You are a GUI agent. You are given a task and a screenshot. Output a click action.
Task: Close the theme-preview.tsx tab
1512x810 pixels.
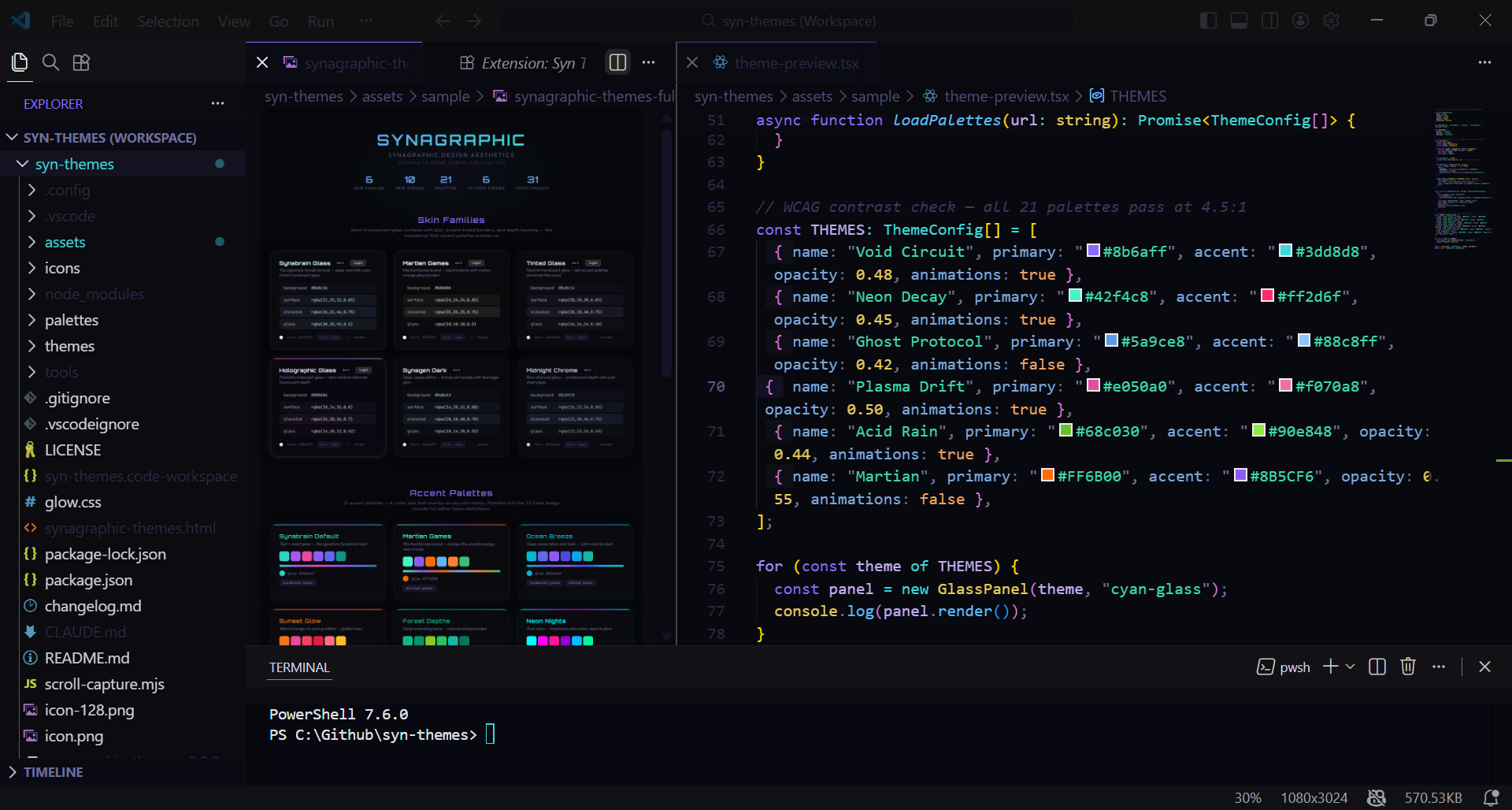click(x=692, y=62)
